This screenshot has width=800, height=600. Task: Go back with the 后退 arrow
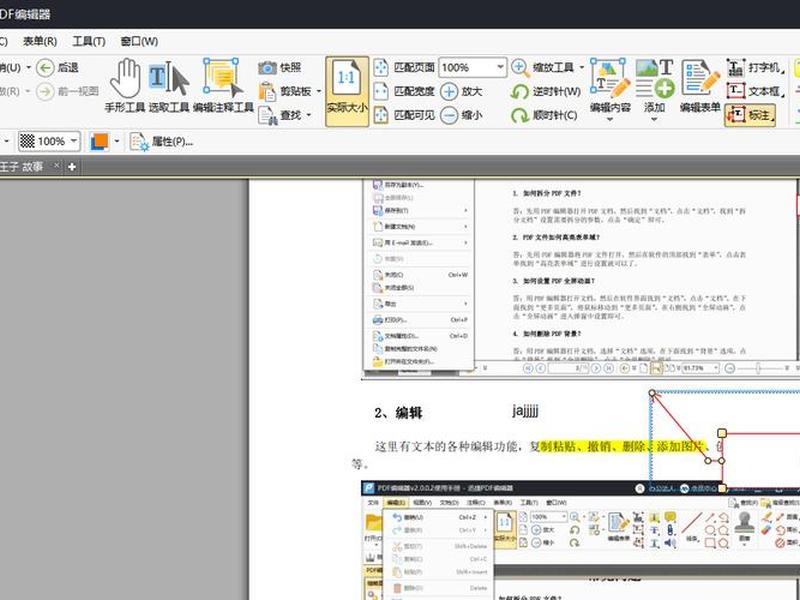[57, 67]
